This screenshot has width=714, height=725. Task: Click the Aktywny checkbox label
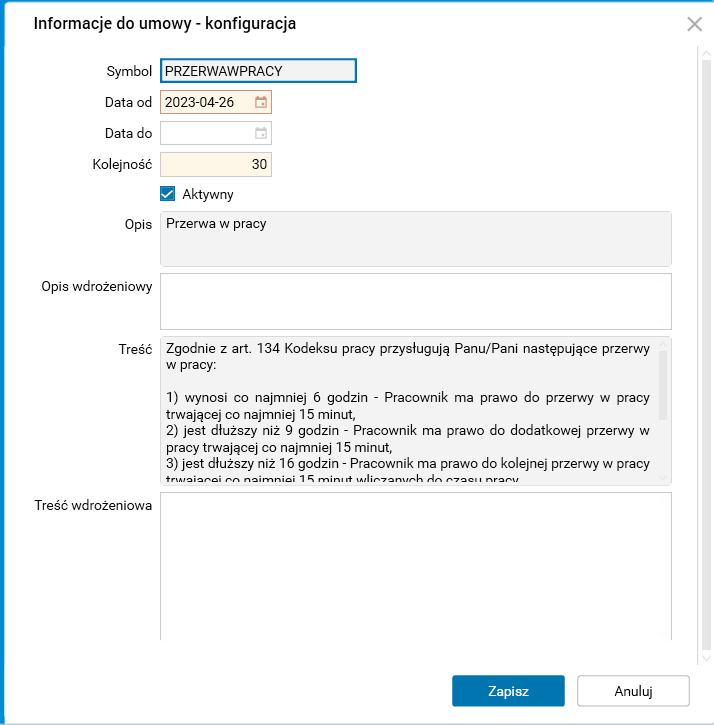pyautogui.click(x=208, y=194)
